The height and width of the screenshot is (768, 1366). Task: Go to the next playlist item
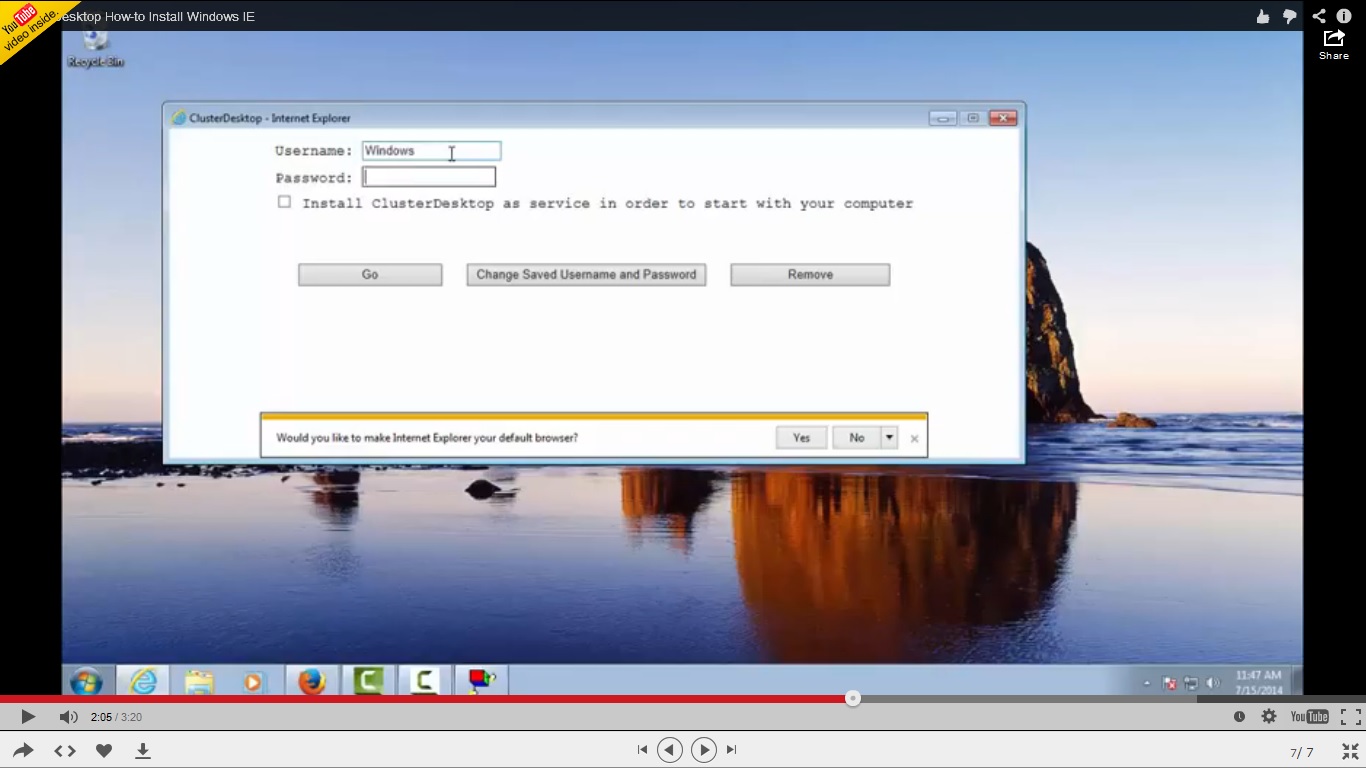tap(704, 750)
